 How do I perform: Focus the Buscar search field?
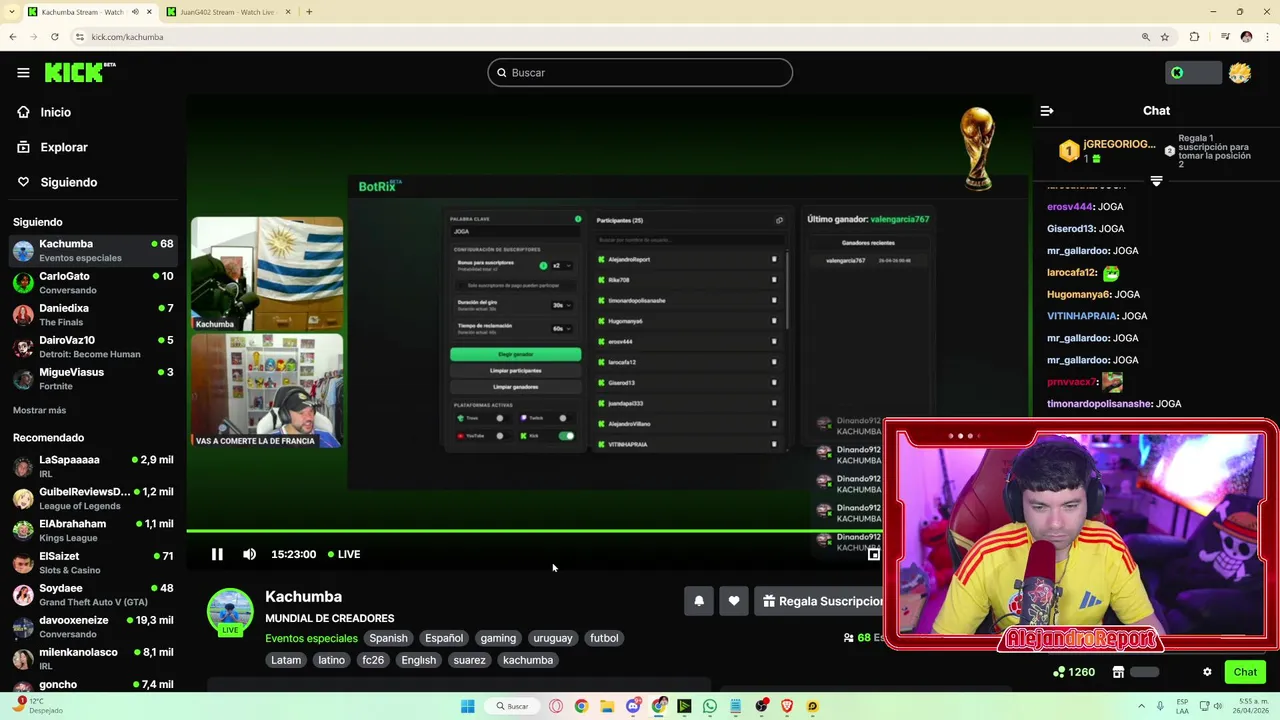coord(640,72)
